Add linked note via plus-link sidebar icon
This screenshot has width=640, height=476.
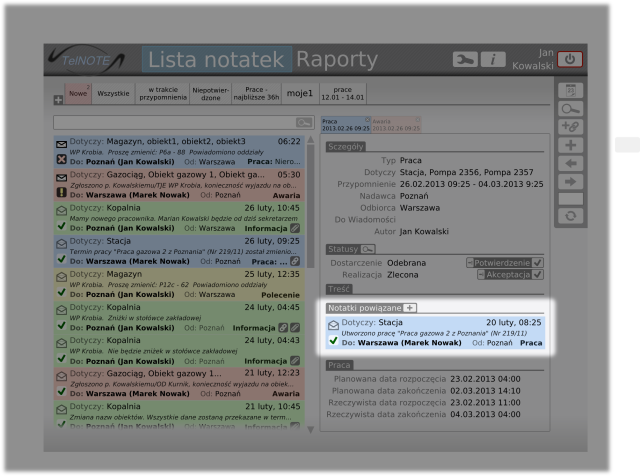[571, 127]
